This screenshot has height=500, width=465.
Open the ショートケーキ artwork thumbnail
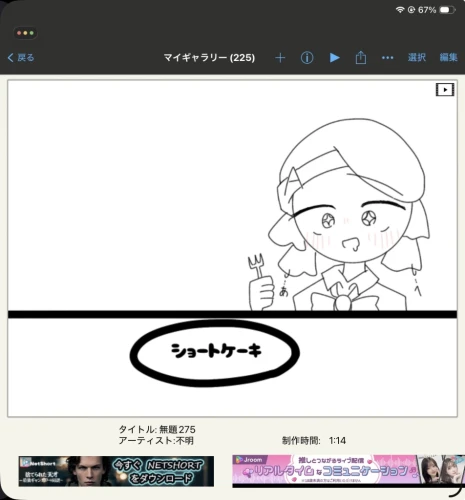(232, 248)
